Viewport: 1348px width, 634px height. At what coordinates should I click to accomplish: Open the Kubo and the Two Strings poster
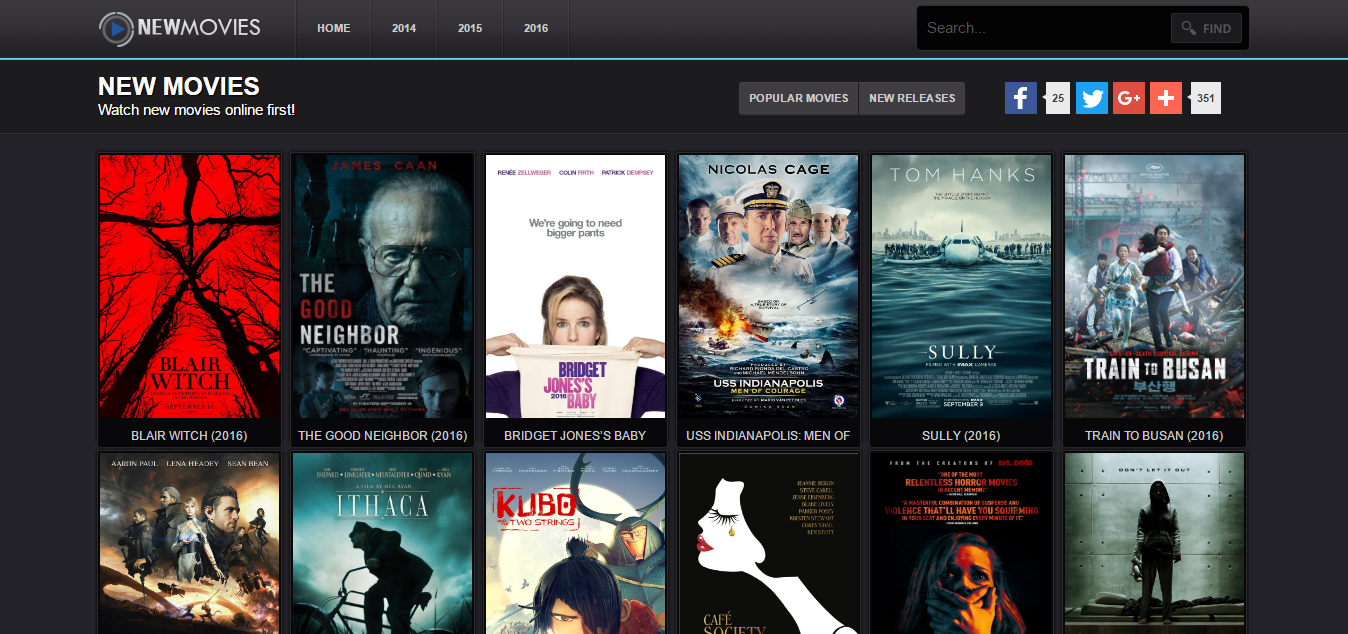tap(576, 543)
